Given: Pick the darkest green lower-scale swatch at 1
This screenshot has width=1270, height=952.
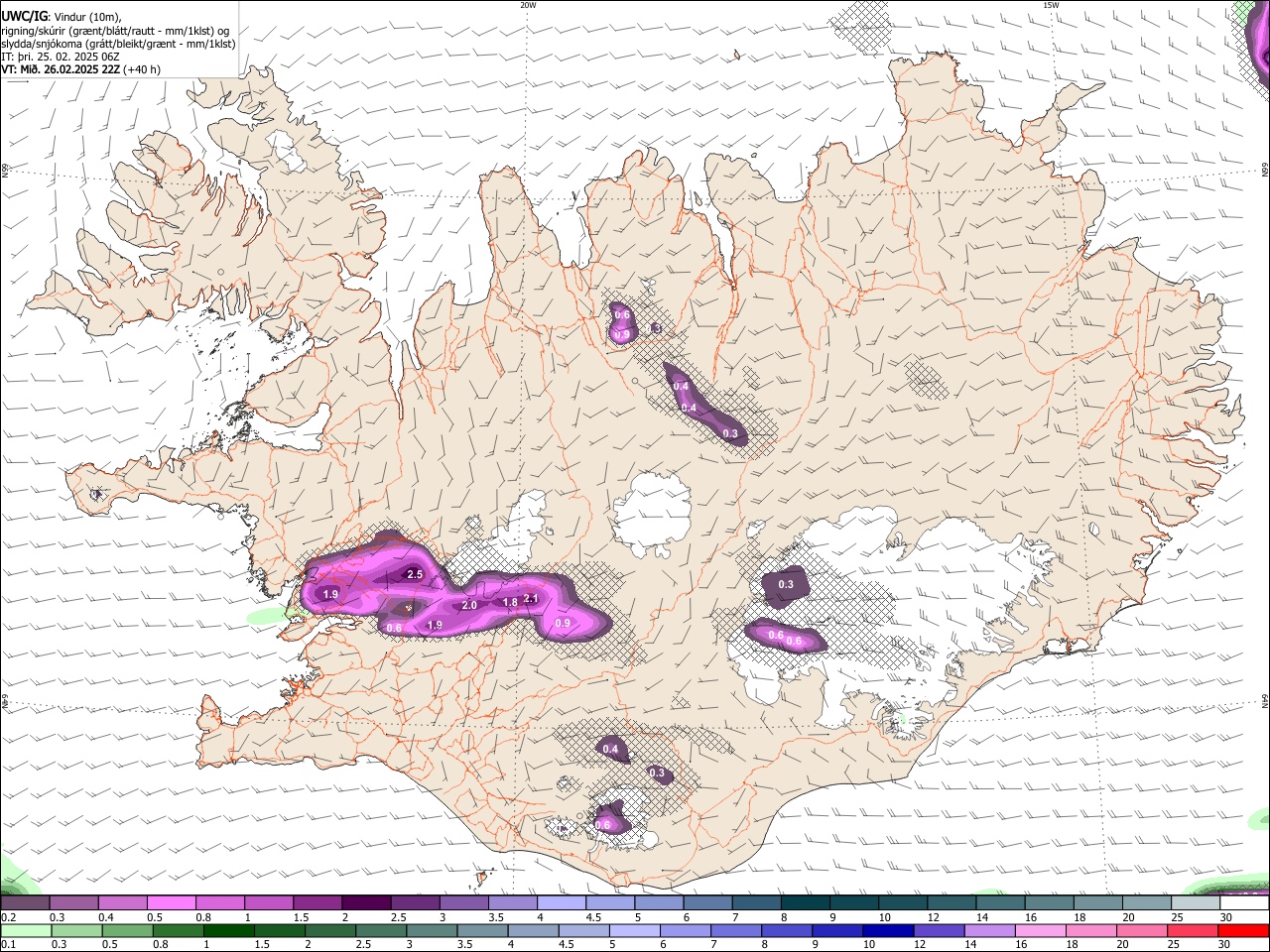Looking at the screenshot, I should coord(229,930).
